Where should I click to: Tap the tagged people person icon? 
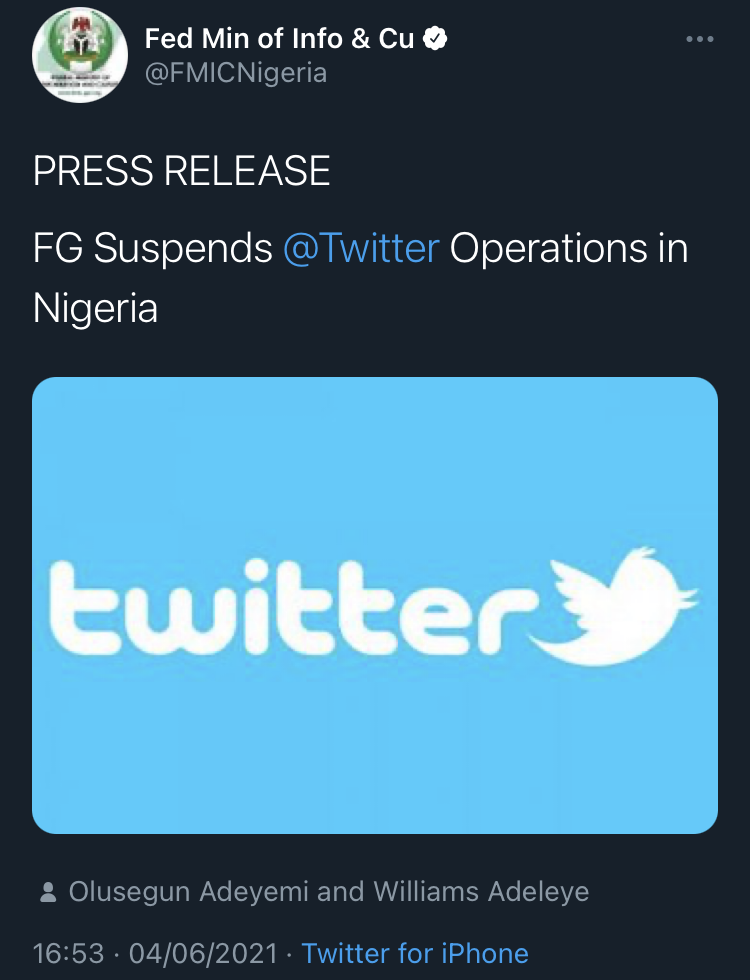pos(48,892)
